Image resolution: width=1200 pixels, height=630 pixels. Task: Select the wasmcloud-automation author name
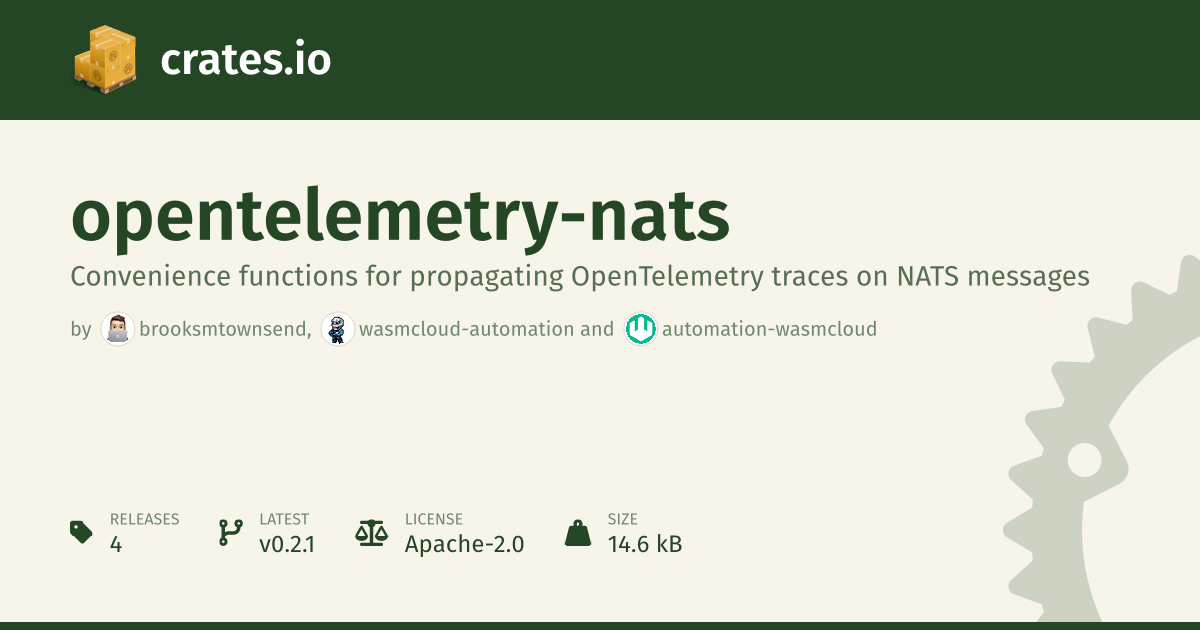point(466,329)
